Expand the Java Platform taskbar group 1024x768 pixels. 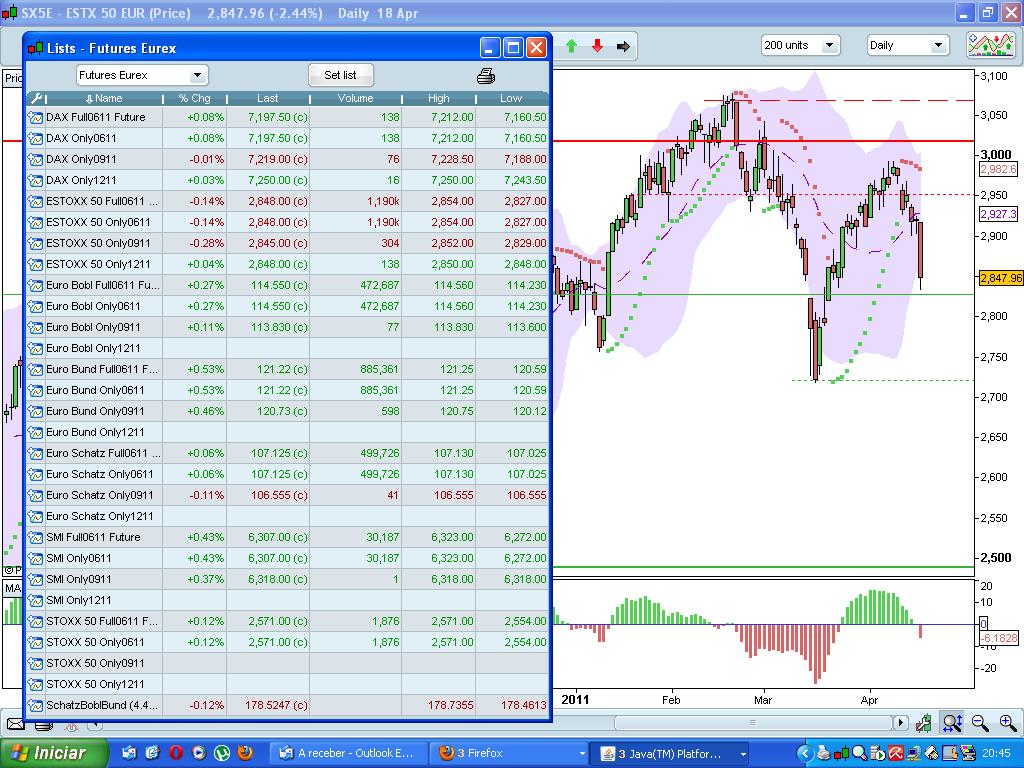[743, 754]
